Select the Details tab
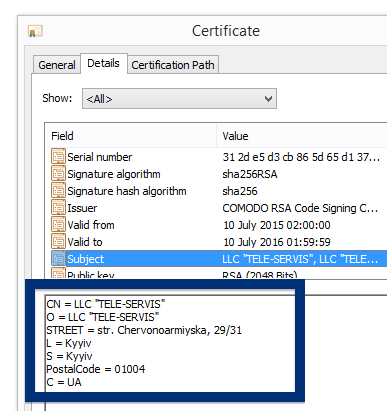Screen dimensions: 387x411 (103, 63)
